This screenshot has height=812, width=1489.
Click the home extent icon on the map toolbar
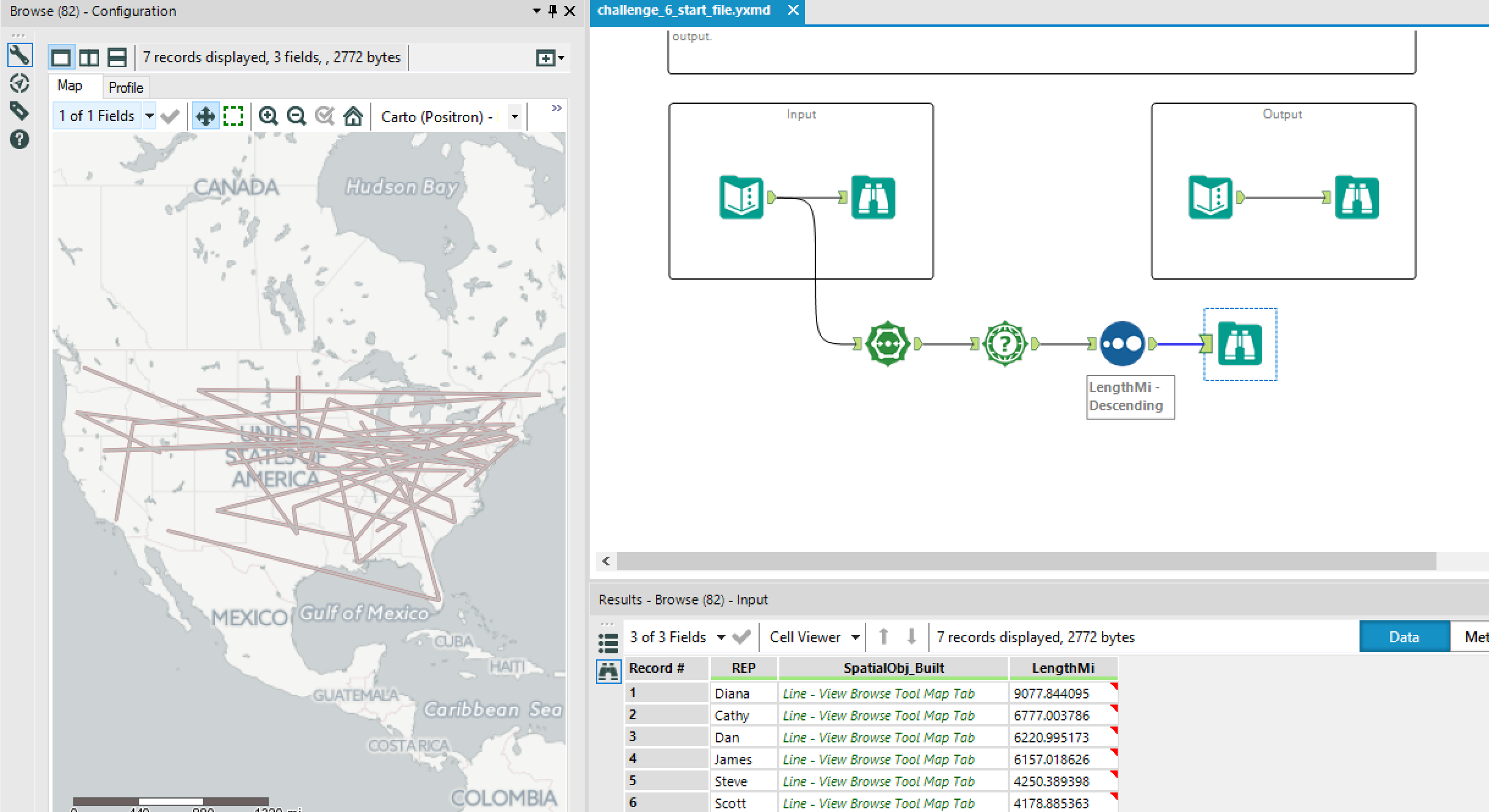pyautogui.click(x=353, y=115)
